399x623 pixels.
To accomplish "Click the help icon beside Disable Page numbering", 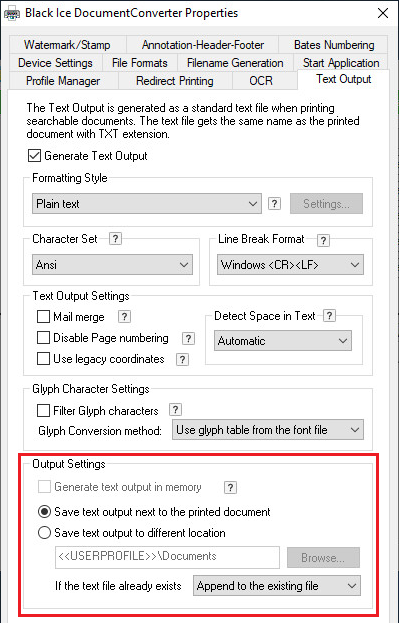I will pos(188,338).
